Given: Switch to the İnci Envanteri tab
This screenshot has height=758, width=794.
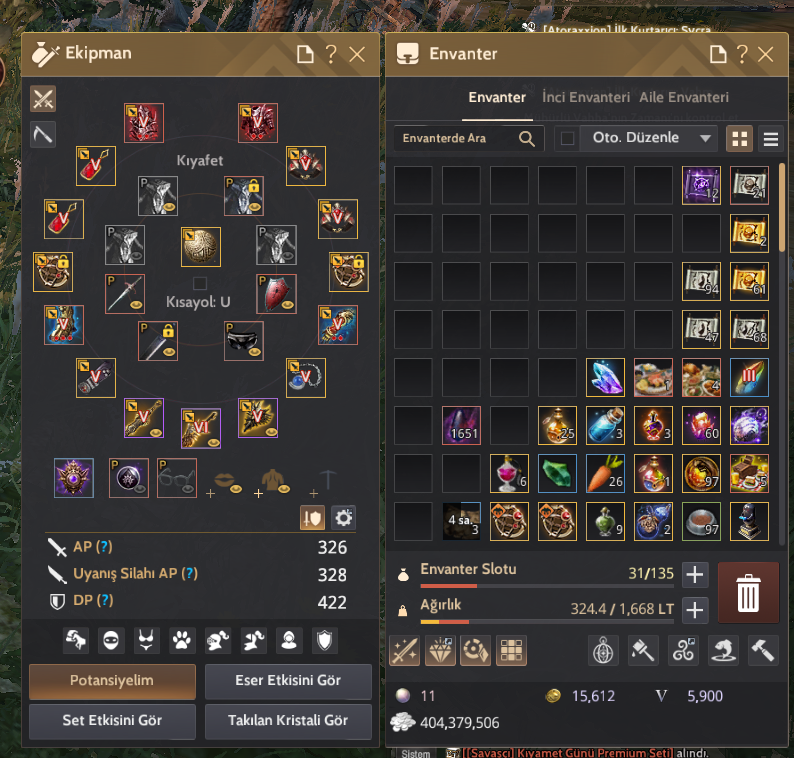Looking at the screenshot, I should coord(586,97).
